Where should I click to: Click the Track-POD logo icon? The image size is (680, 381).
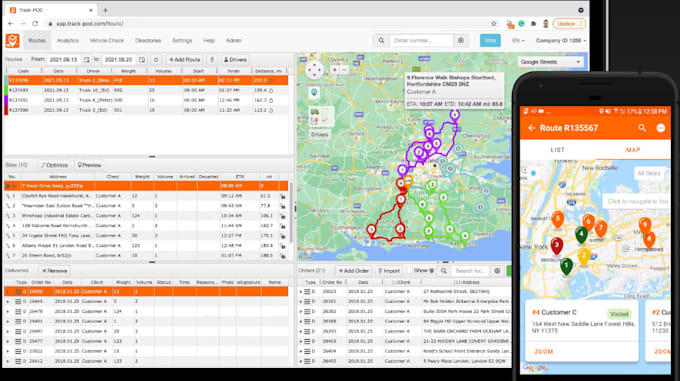point(13,40)
